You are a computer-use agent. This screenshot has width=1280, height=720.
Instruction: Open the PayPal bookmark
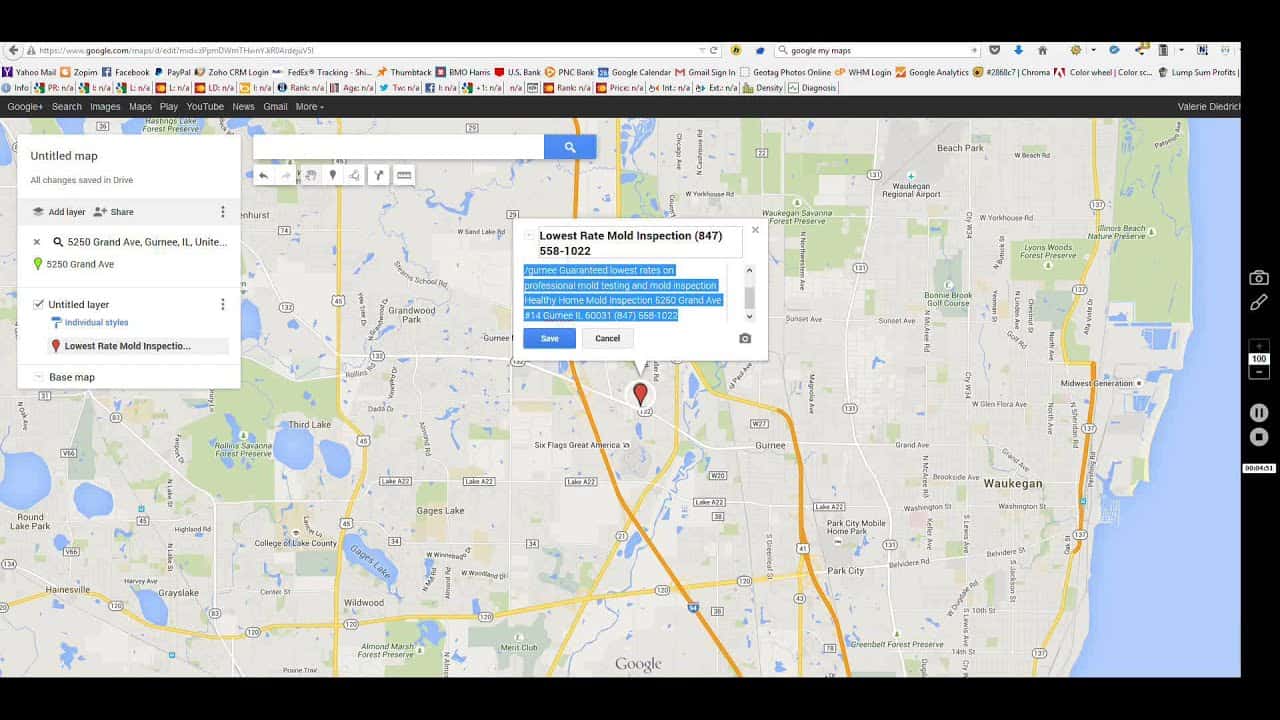pos(172,72)
